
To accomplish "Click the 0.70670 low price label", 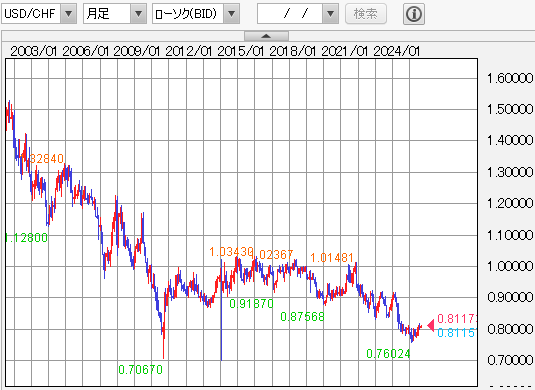I will click(x=141, y=370).
